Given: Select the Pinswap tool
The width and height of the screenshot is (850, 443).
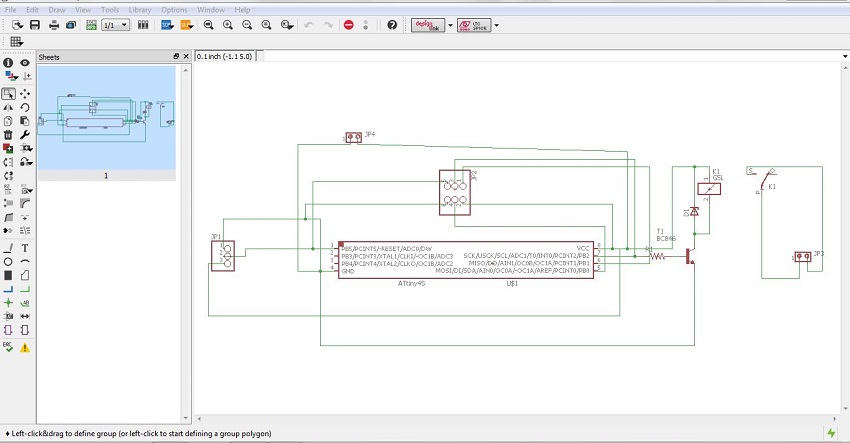Looking at the screenshot, I should click(x=8, y=162).
